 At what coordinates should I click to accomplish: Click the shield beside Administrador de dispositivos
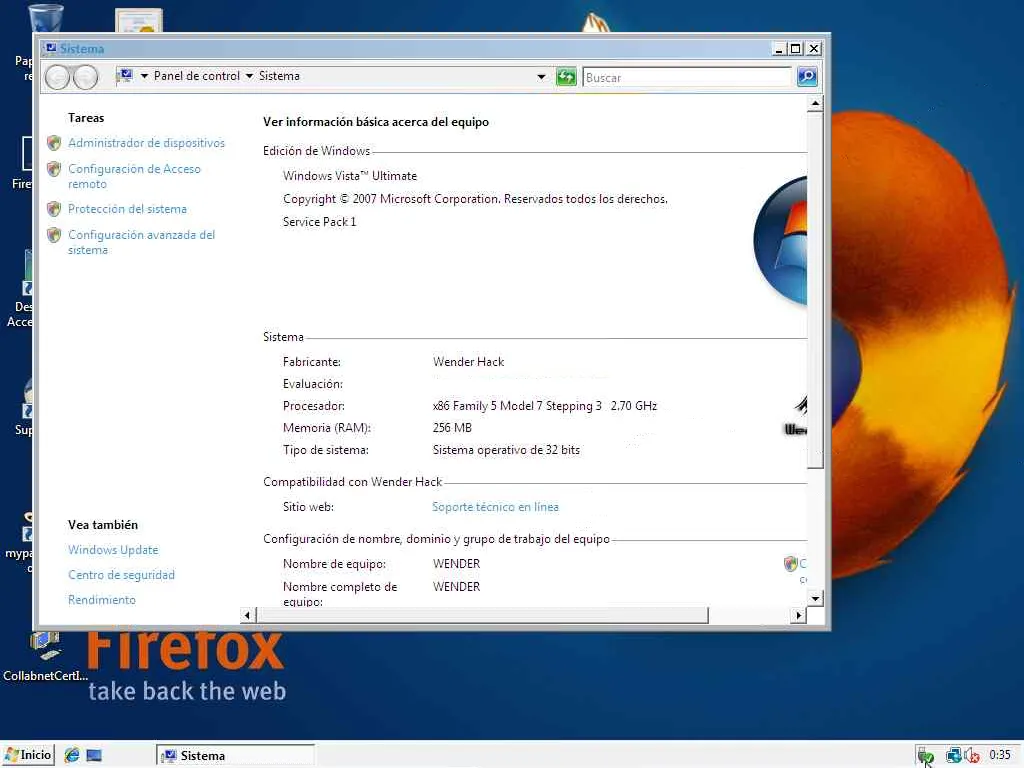pyautogui.click(x=54, y=142)
